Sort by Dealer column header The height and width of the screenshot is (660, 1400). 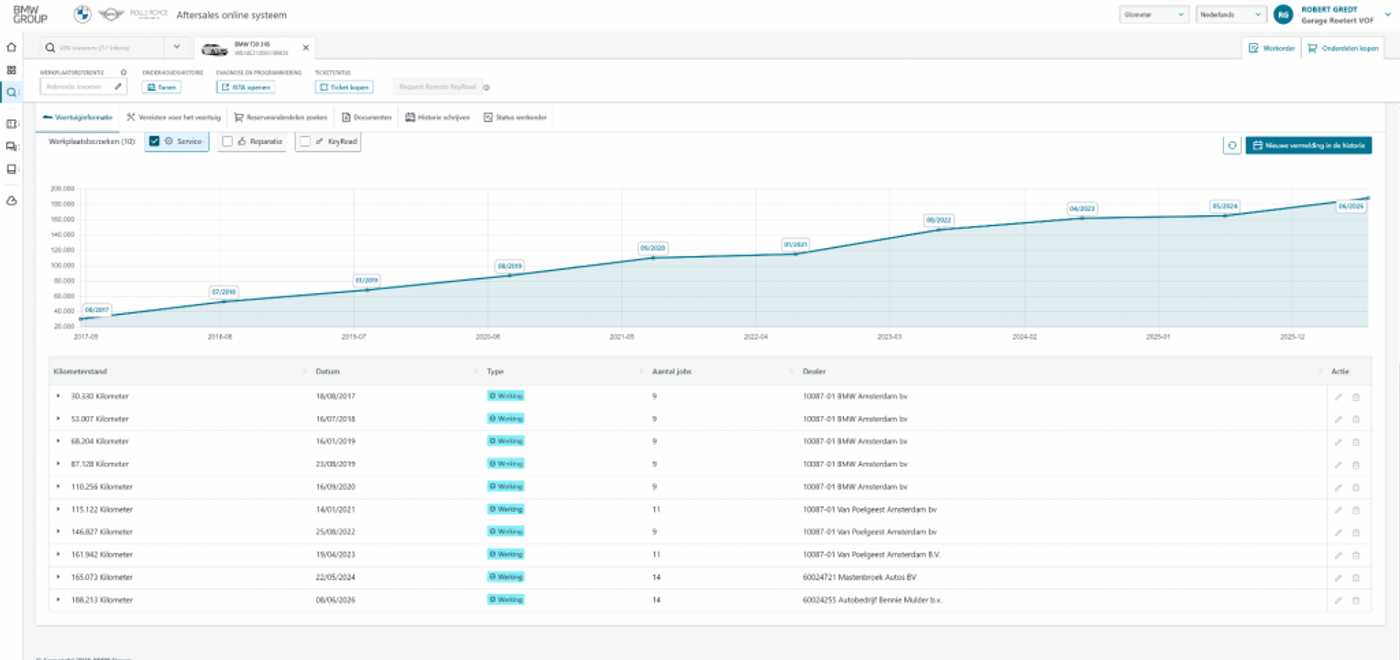point(814,371)
